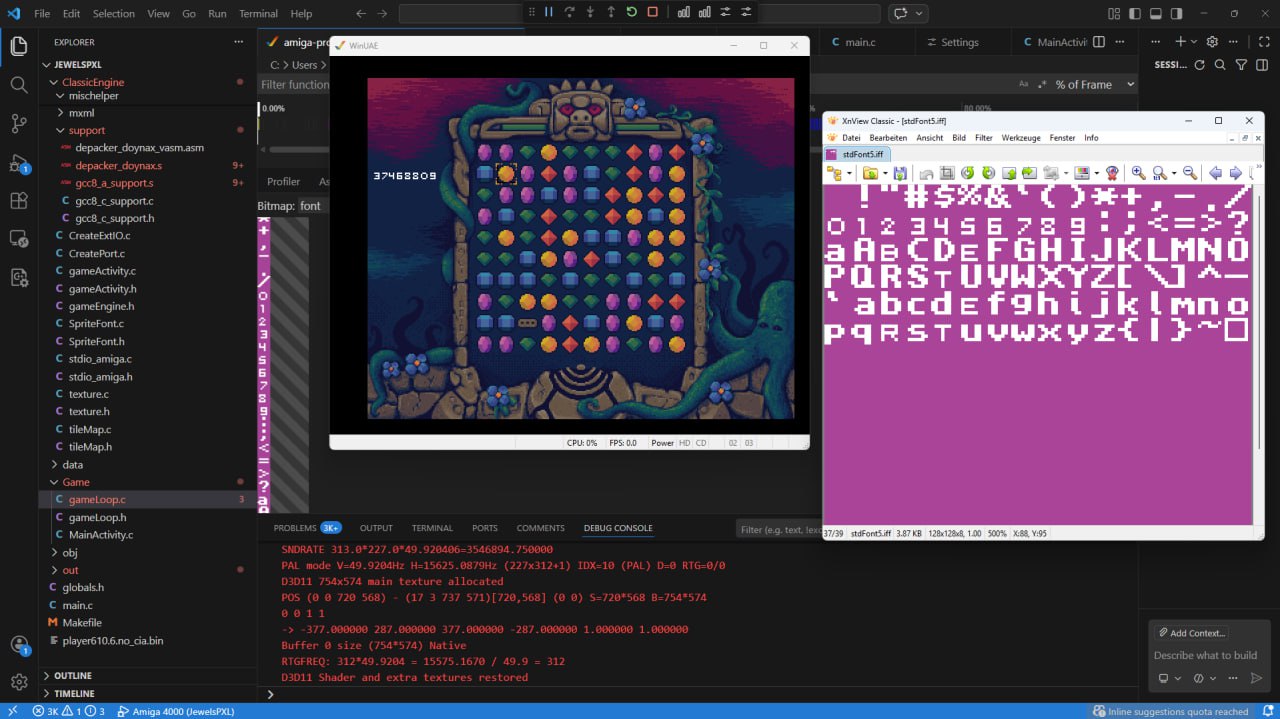Click the red Stop debugging button
The image size is (1280, 719).
[652, 12]
